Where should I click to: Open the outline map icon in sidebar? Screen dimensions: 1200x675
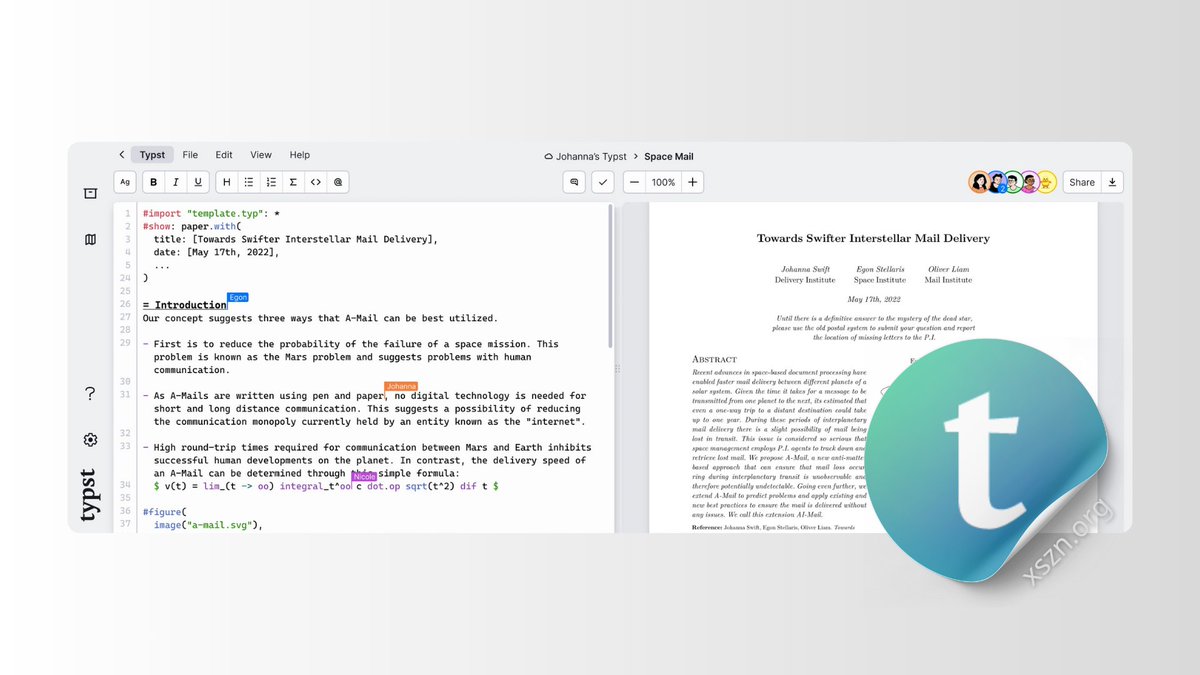pyautogui.click(x=90, y=240)
